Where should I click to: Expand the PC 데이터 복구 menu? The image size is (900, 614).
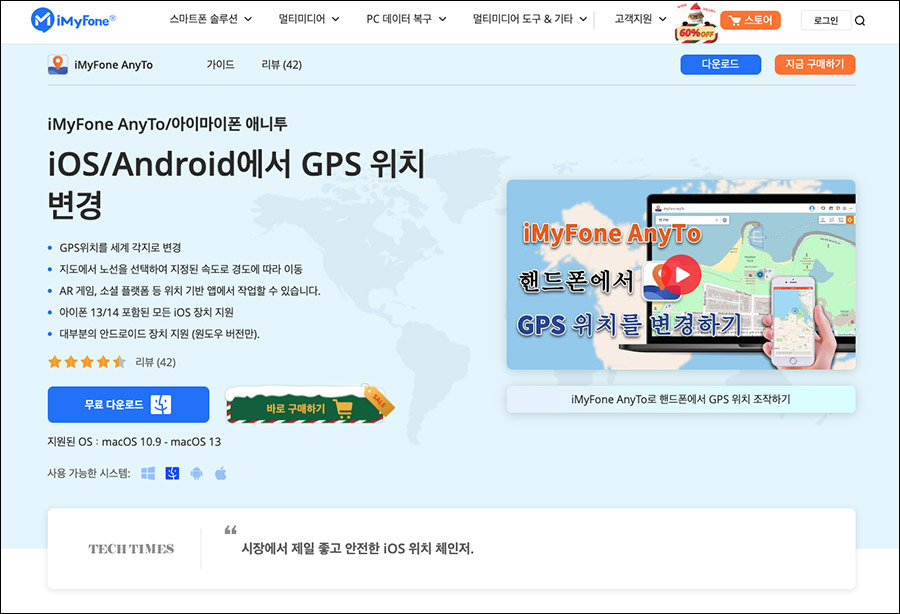[400, 20]
